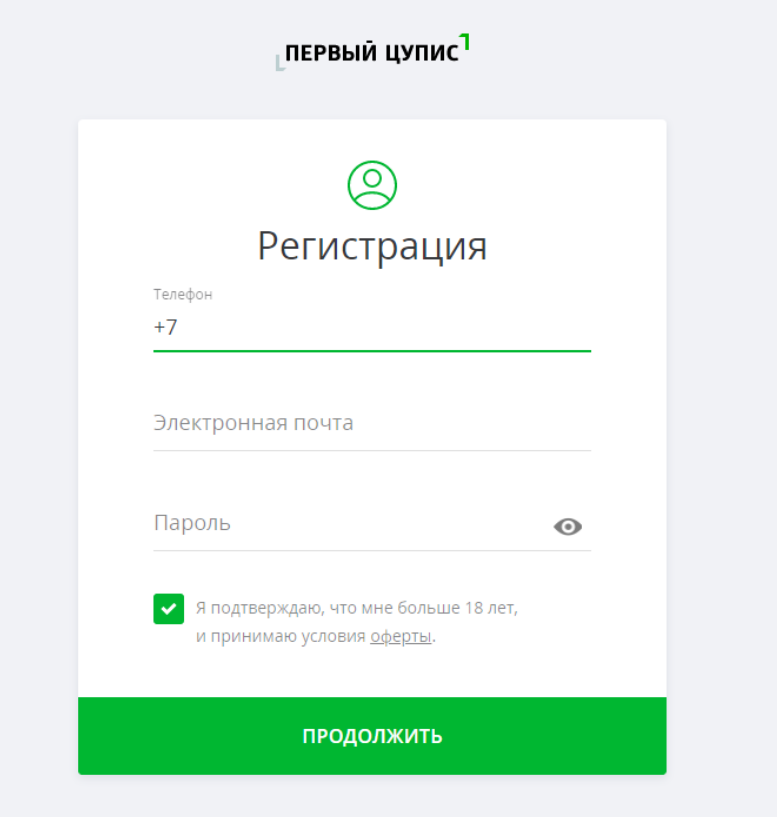777x817 pixels.
Task: Click the Первый ЦУПИС logo
Action: coord(373,52)
